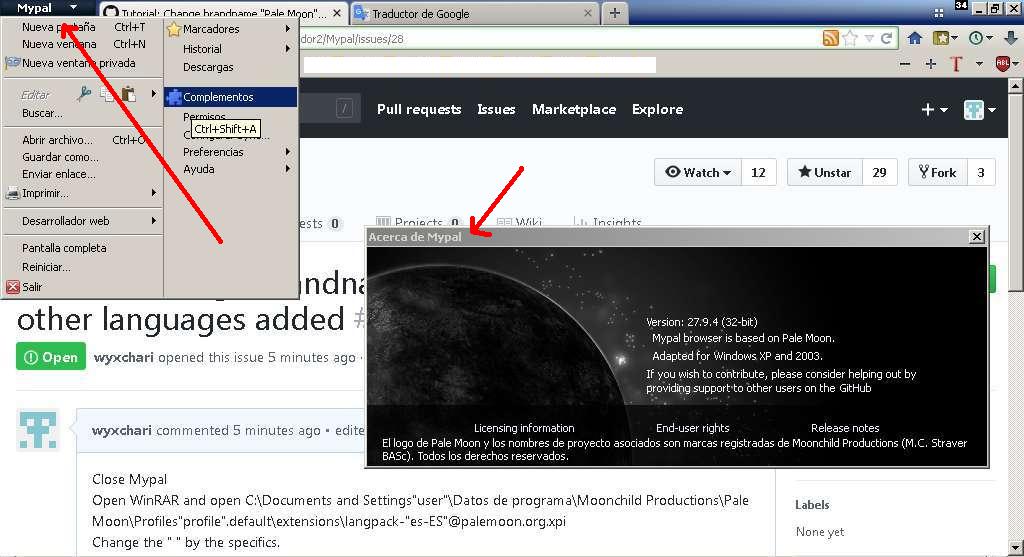The width and height of the screenshot is (1024, 557).
Task: Open the Mypal application menu button
Action: point(47,8)
